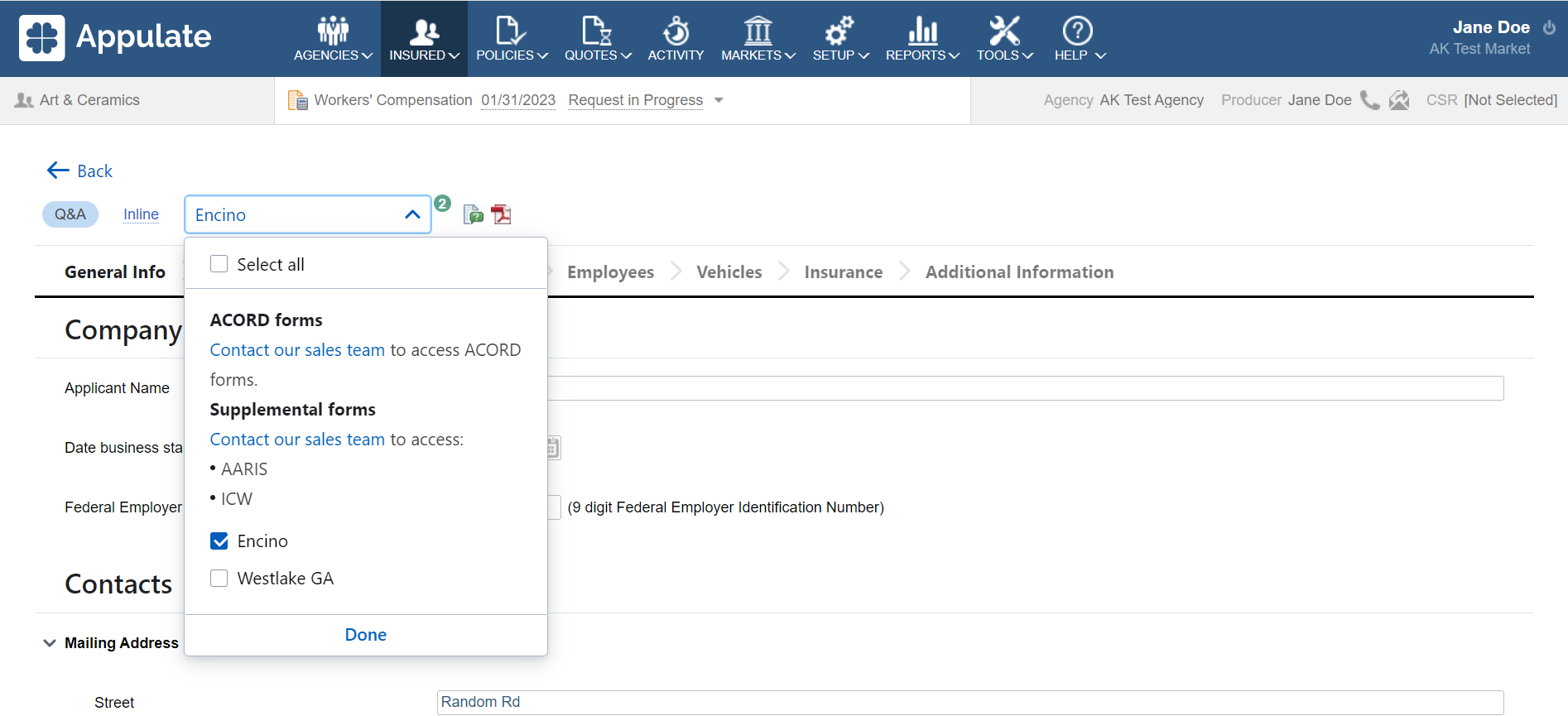The width and height of the screenshot is (1568, 716).
Task: Click the Tools wrench icon
Action: (1004, 31)
